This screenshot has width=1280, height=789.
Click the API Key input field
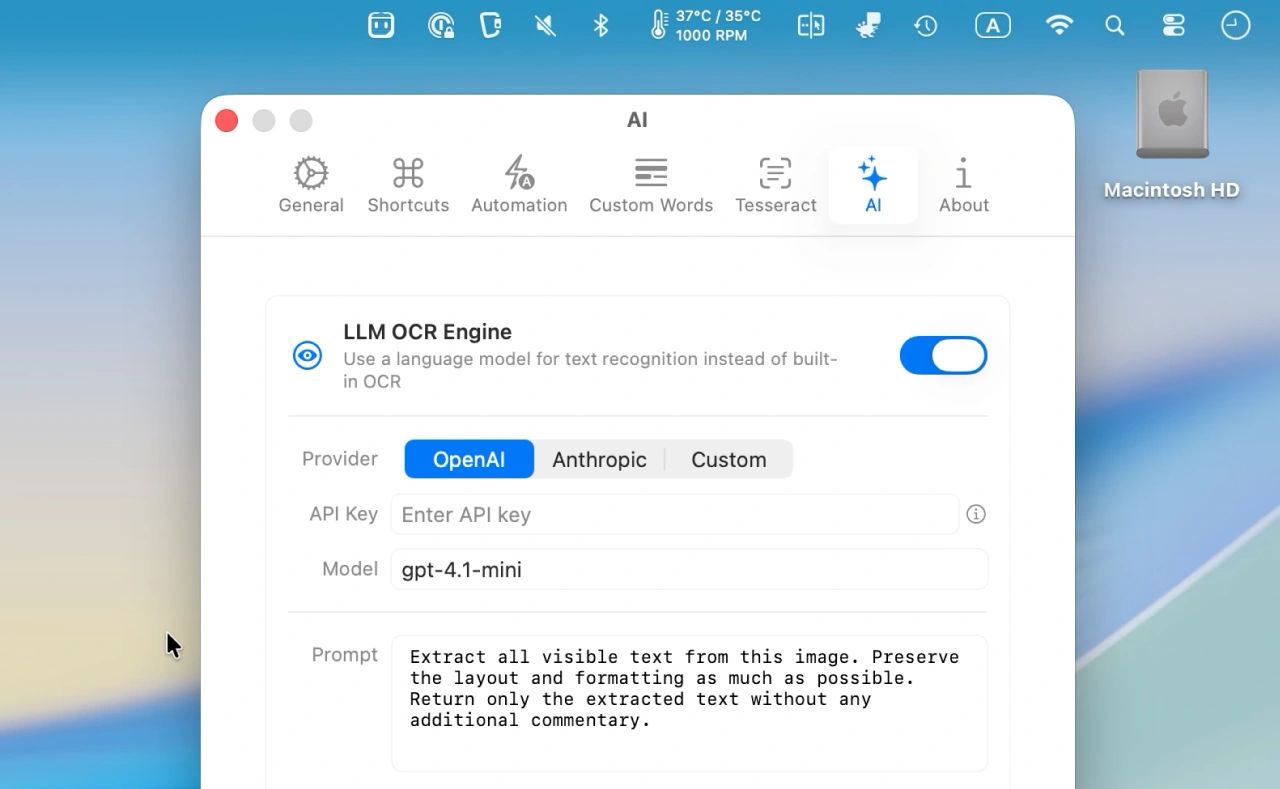pyautogui.click(x=675, y=514)
